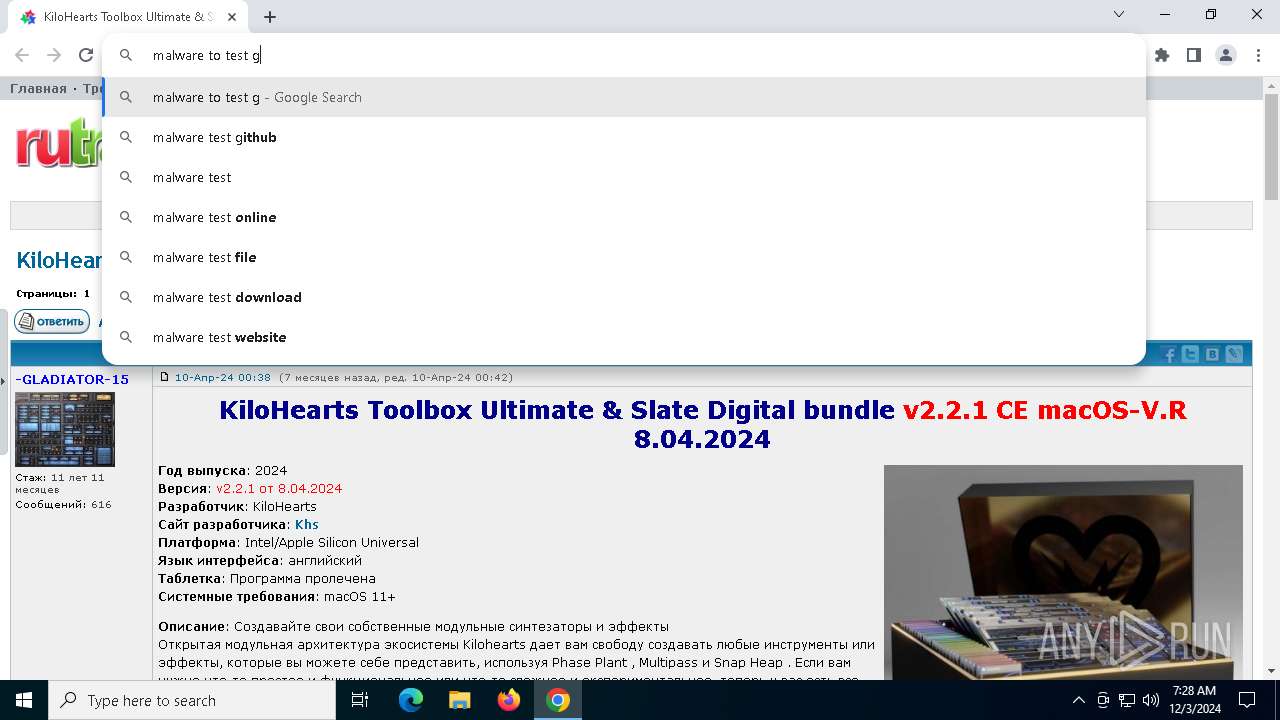Click the browser Forward arrow
The height and width of the screenshot is (720, 1280).
(x=54, y=55)
